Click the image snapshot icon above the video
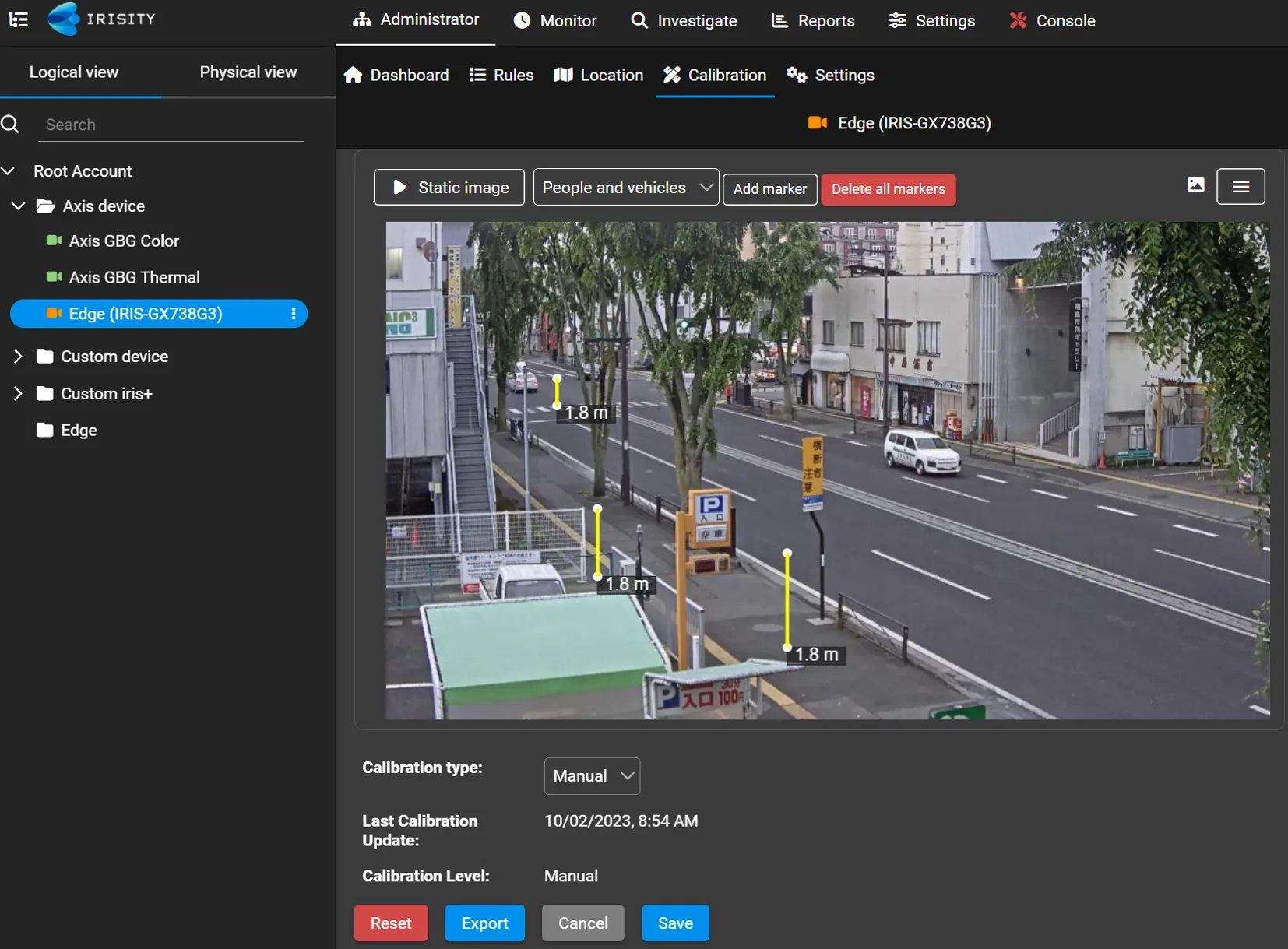The width and height of the screenshot is (1288, 949). click(1196, 185)
